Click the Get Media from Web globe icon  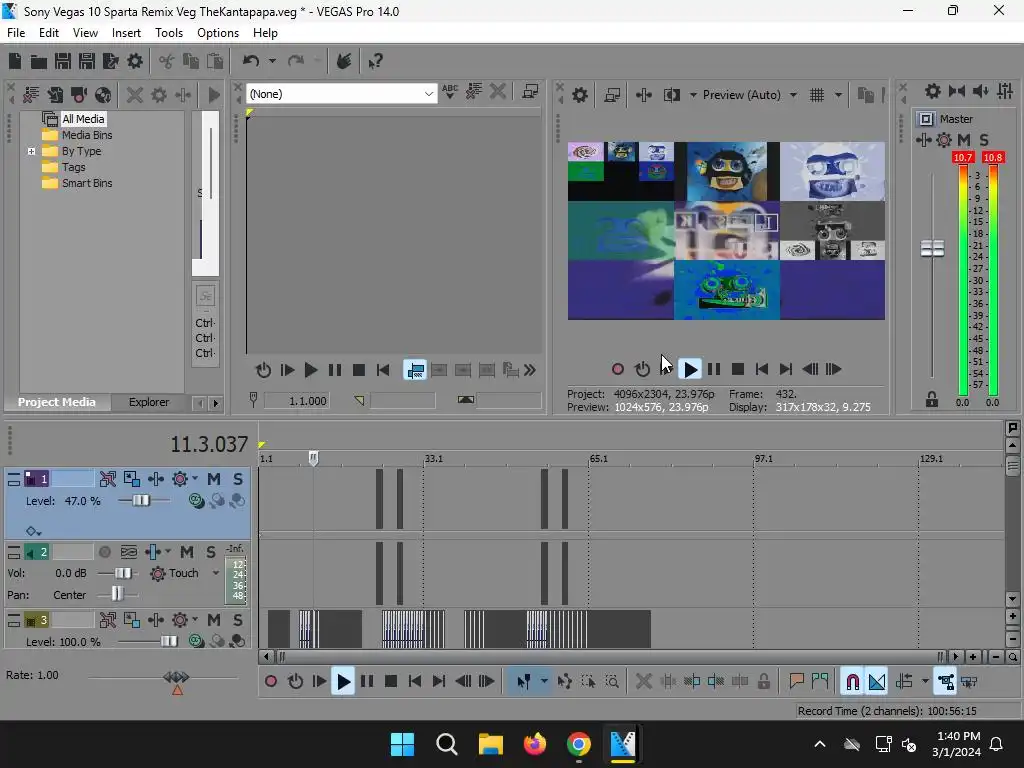click(103, 95)
